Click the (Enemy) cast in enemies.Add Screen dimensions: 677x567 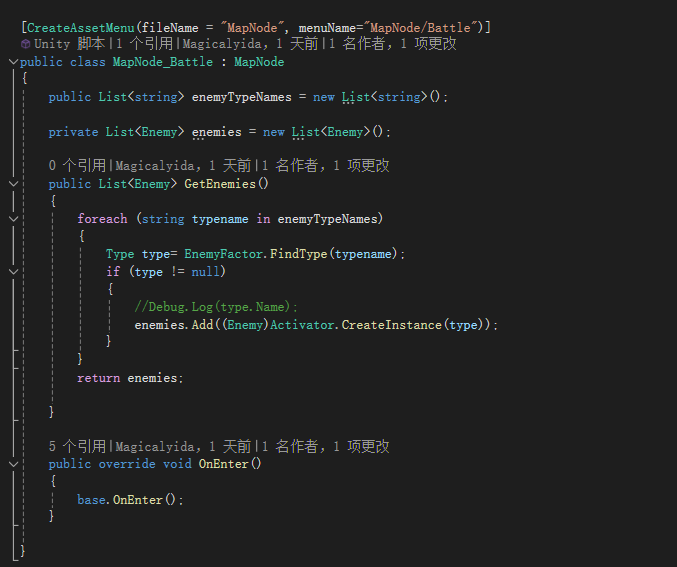coord(245,325)
